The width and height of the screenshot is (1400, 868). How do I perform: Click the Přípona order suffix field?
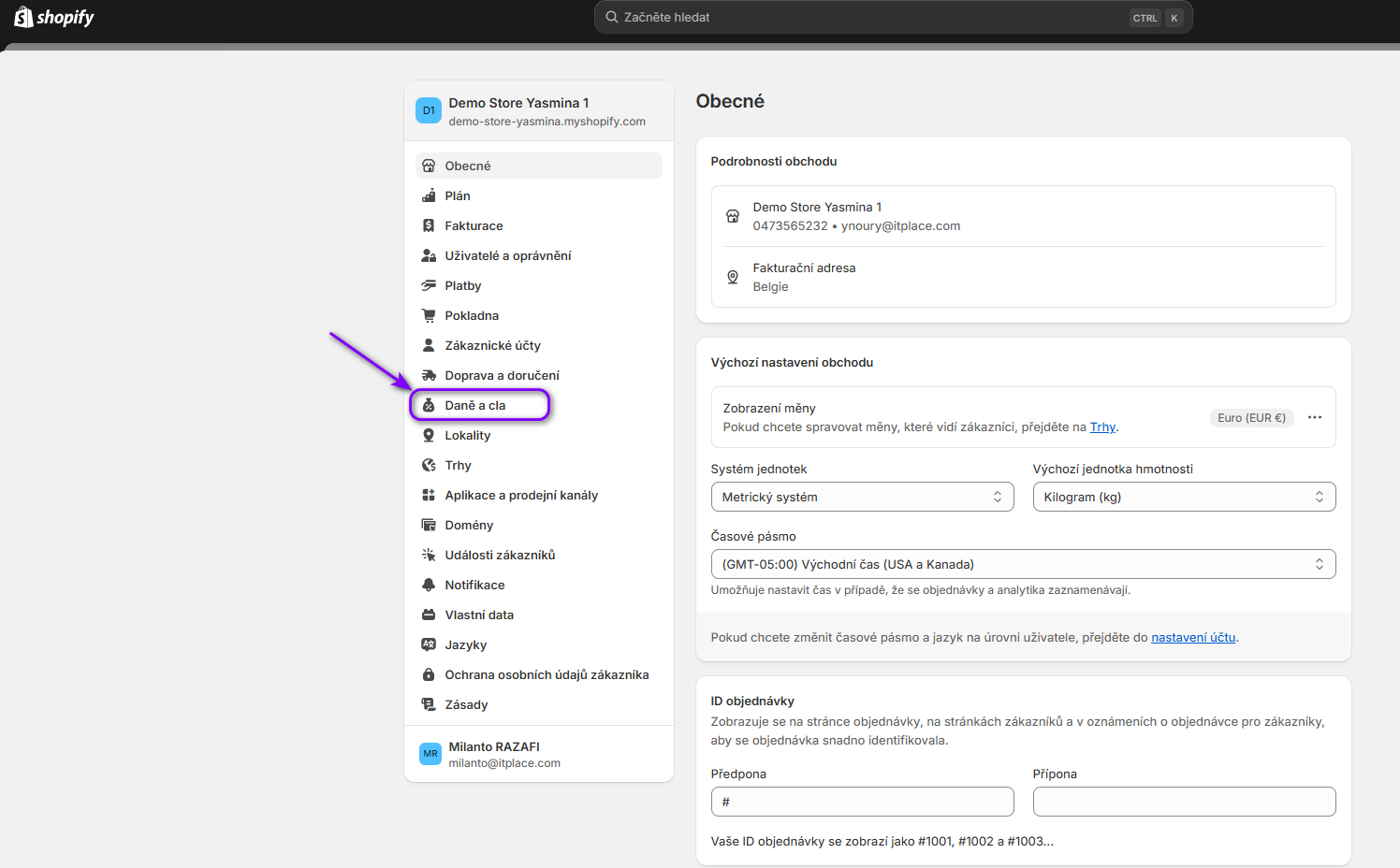coord(1184,802)
